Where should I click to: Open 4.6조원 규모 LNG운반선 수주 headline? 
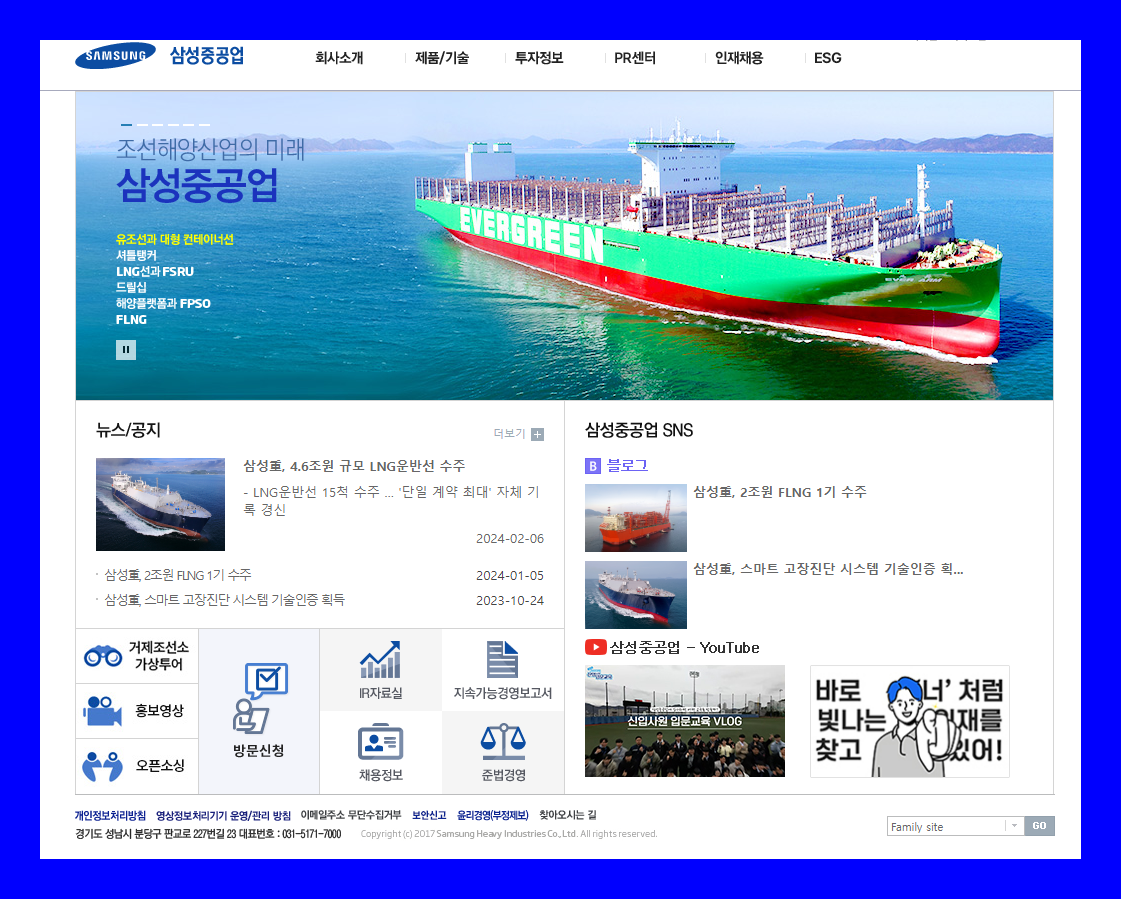coord(354,466)
